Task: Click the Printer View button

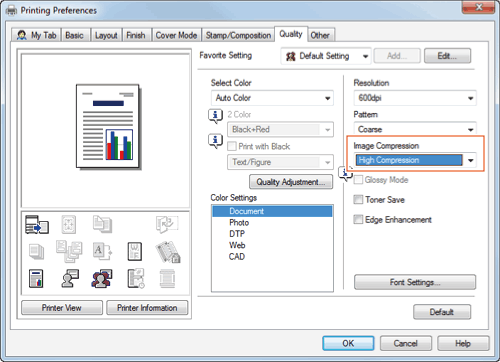Action: click(x=62, y=307)
